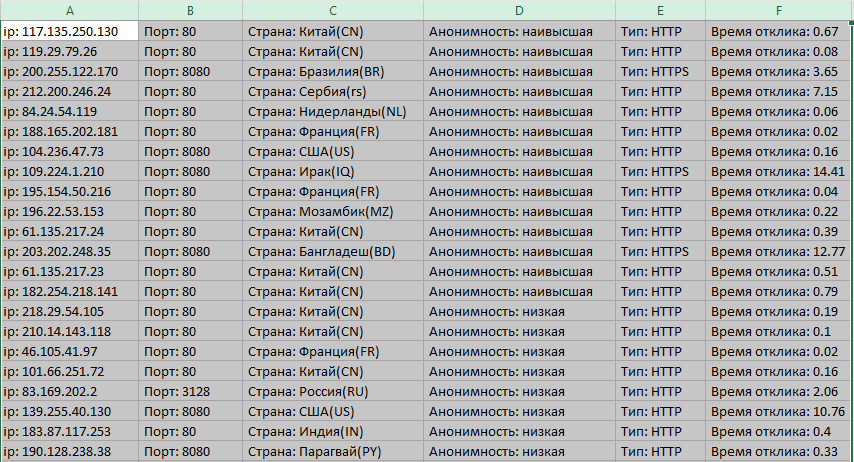The width and height of the screenshot is (854, 462).
Task: Click the Бразилия(BR) country cell
Action: 332,71
